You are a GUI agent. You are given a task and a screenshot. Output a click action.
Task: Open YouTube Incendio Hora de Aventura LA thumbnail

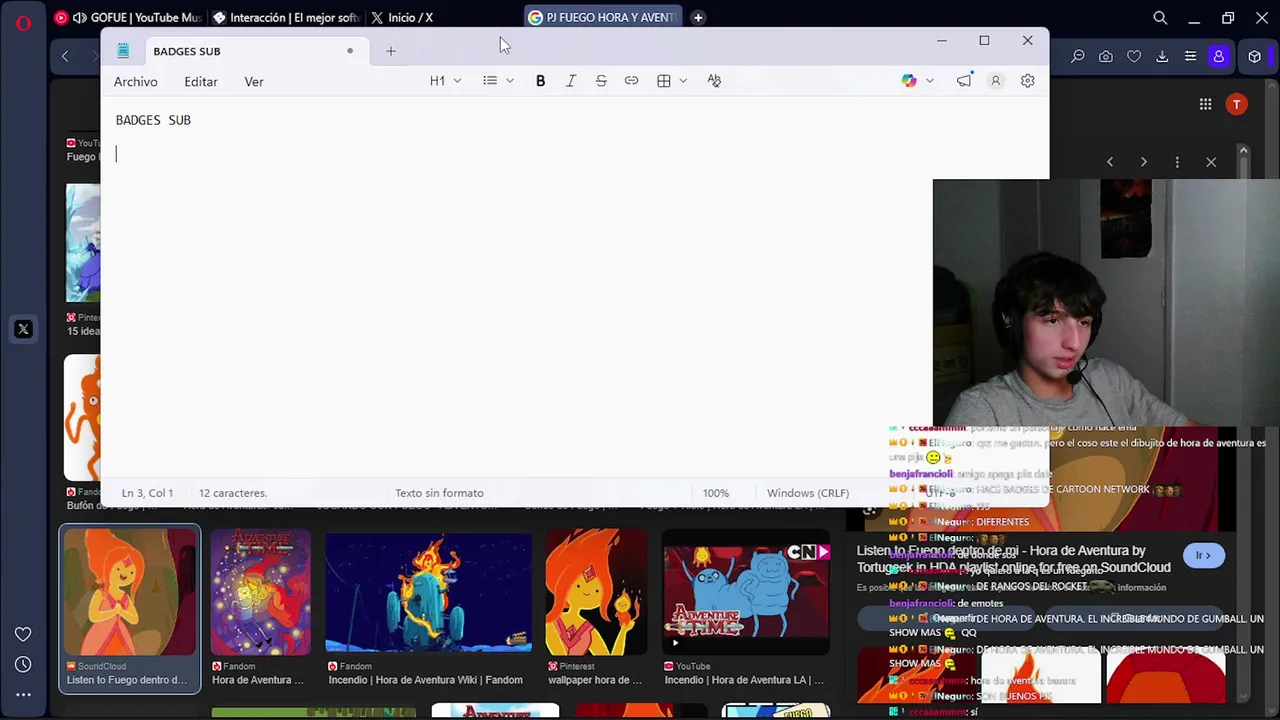tap(746, 592)
